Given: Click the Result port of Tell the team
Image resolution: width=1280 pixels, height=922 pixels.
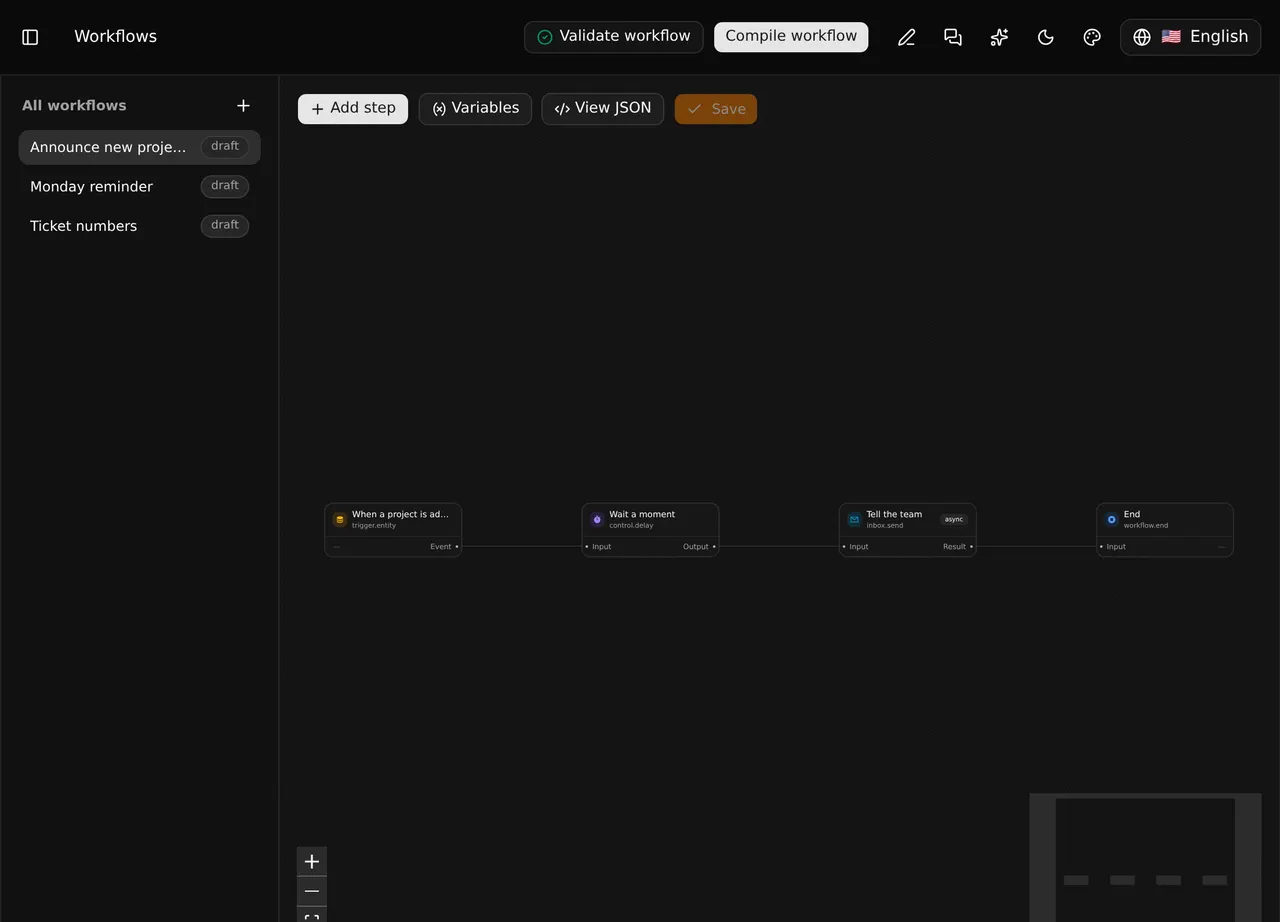Looking at the screenshot, I should (x=971, y=547).
